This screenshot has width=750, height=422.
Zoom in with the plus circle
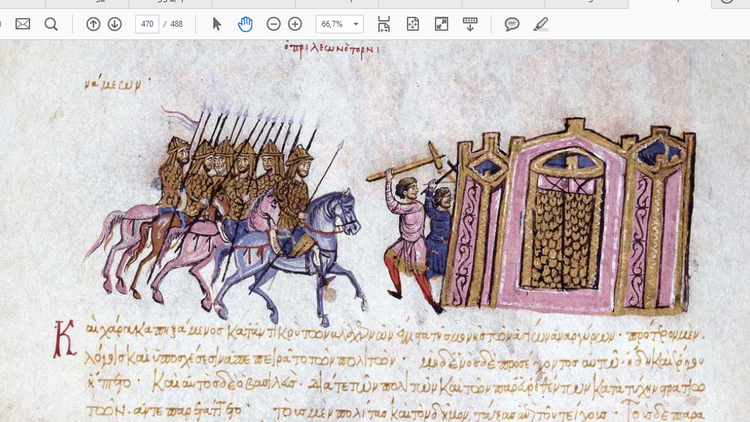295,24
